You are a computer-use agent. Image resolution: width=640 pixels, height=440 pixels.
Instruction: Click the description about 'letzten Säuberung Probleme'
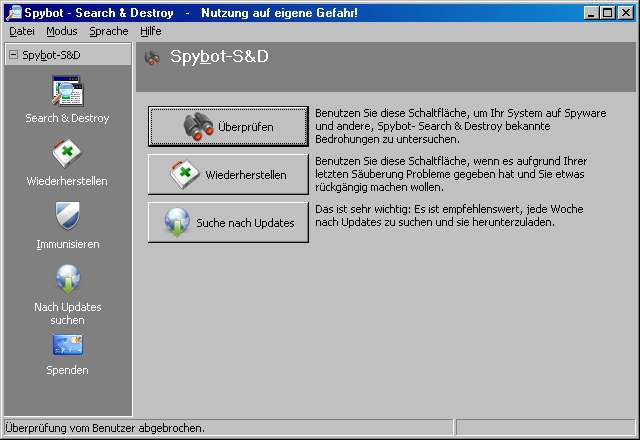click(451, 174)
